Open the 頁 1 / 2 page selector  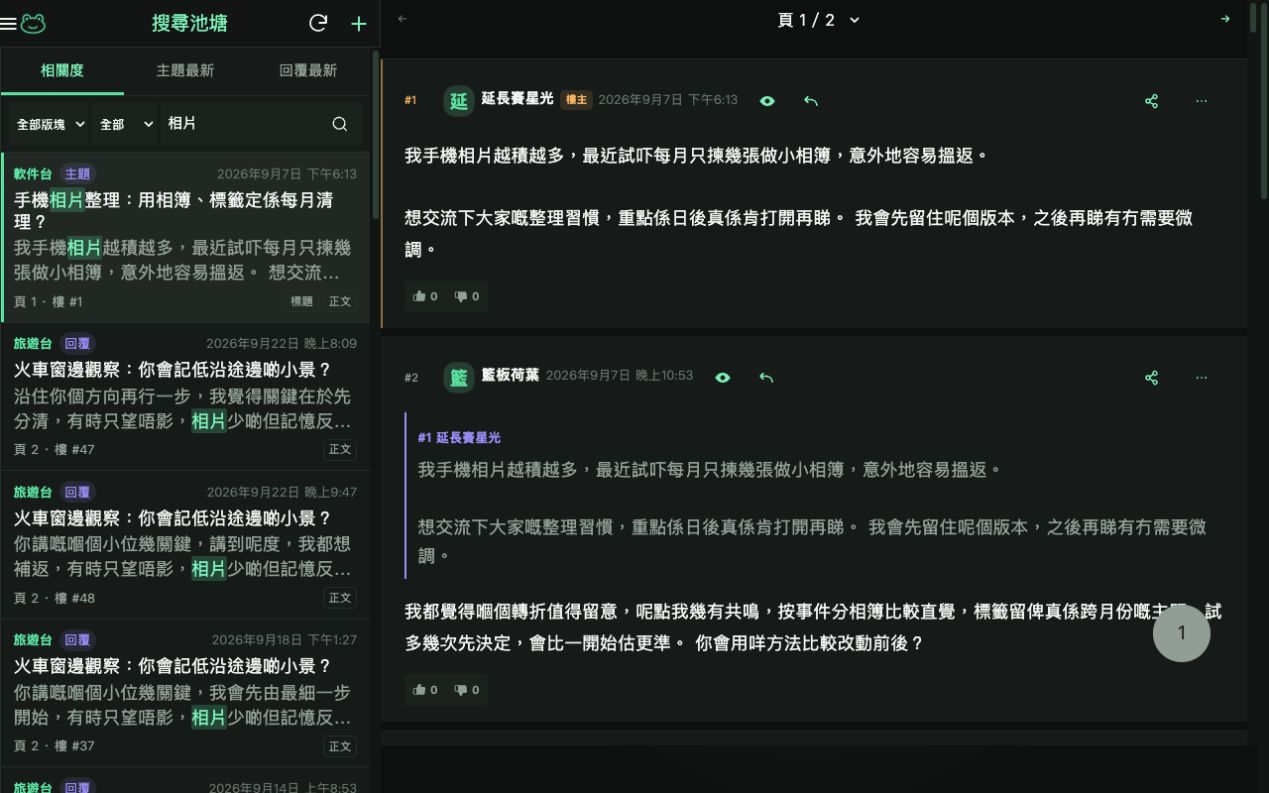(x=819, y=20)
